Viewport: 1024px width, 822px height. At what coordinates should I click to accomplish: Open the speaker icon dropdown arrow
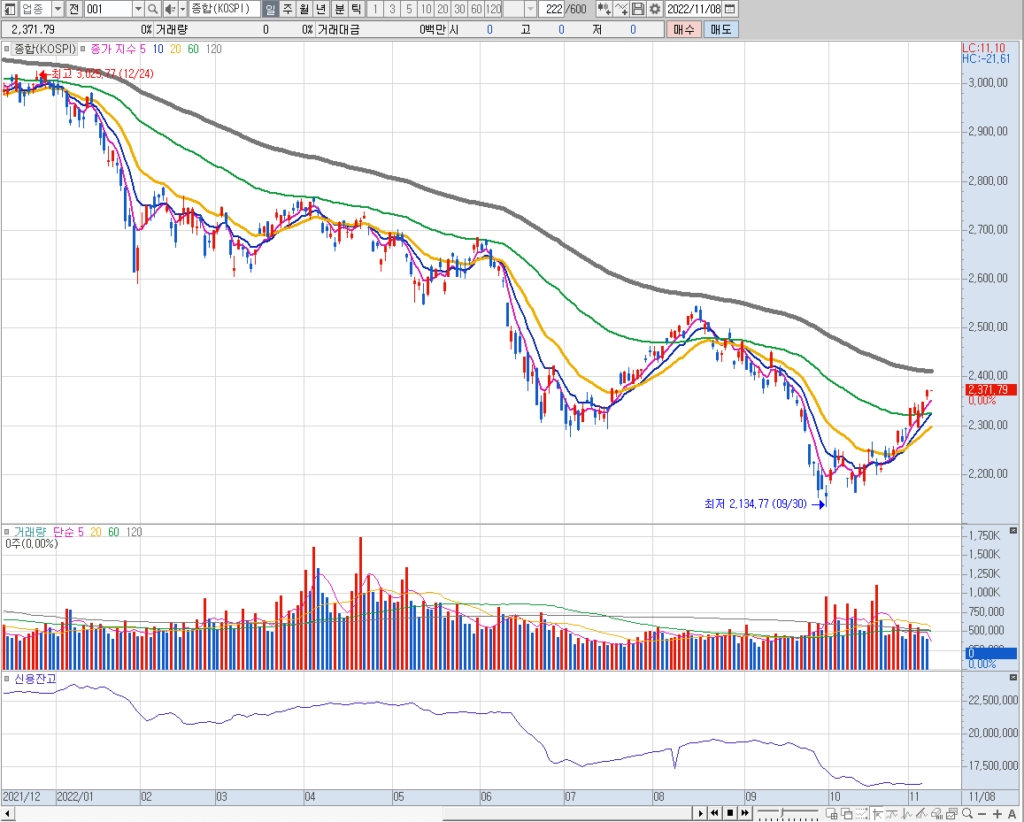click(182, 9)
